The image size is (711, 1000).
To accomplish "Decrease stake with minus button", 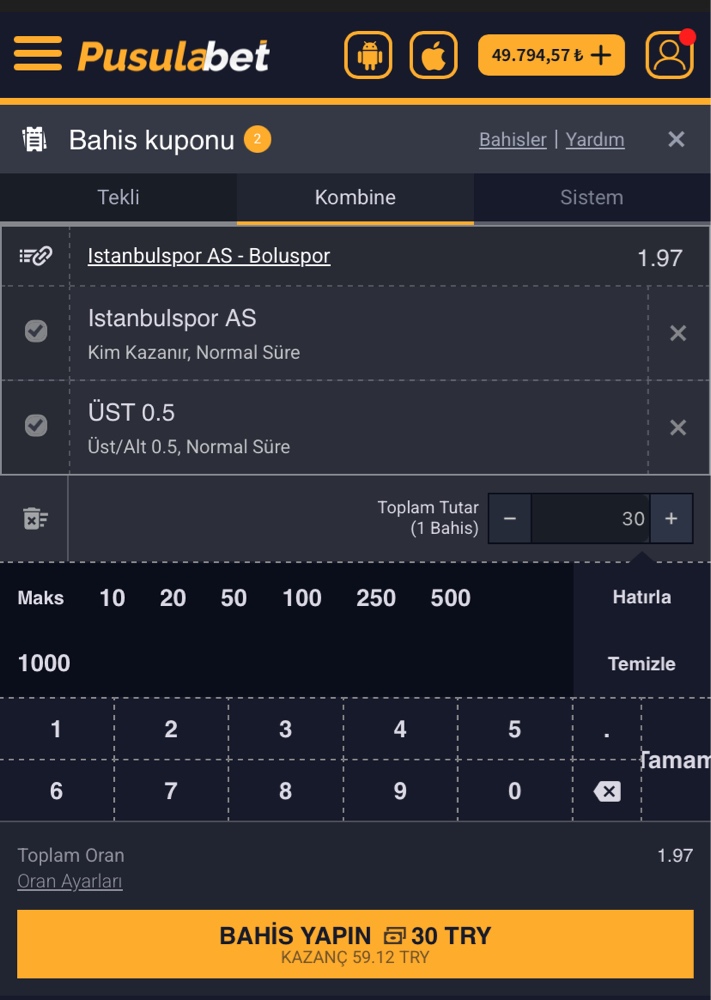I will coord(510,518).
